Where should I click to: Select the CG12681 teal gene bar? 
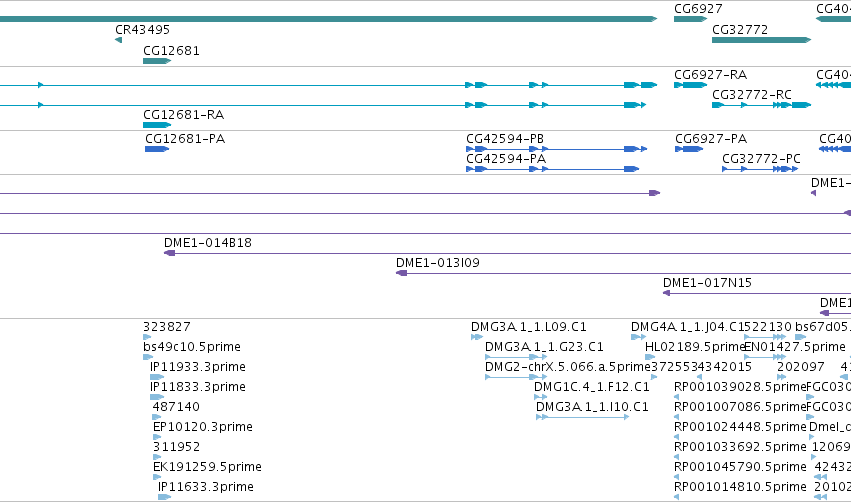click(157, 61)
